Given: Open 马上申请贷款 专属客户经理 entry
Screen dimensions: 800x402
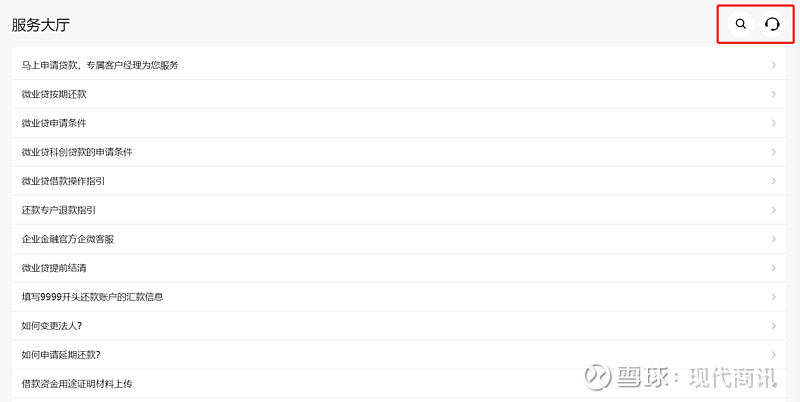Looking at the screenshot, I should pyautogui.click(x=398, y=65).
